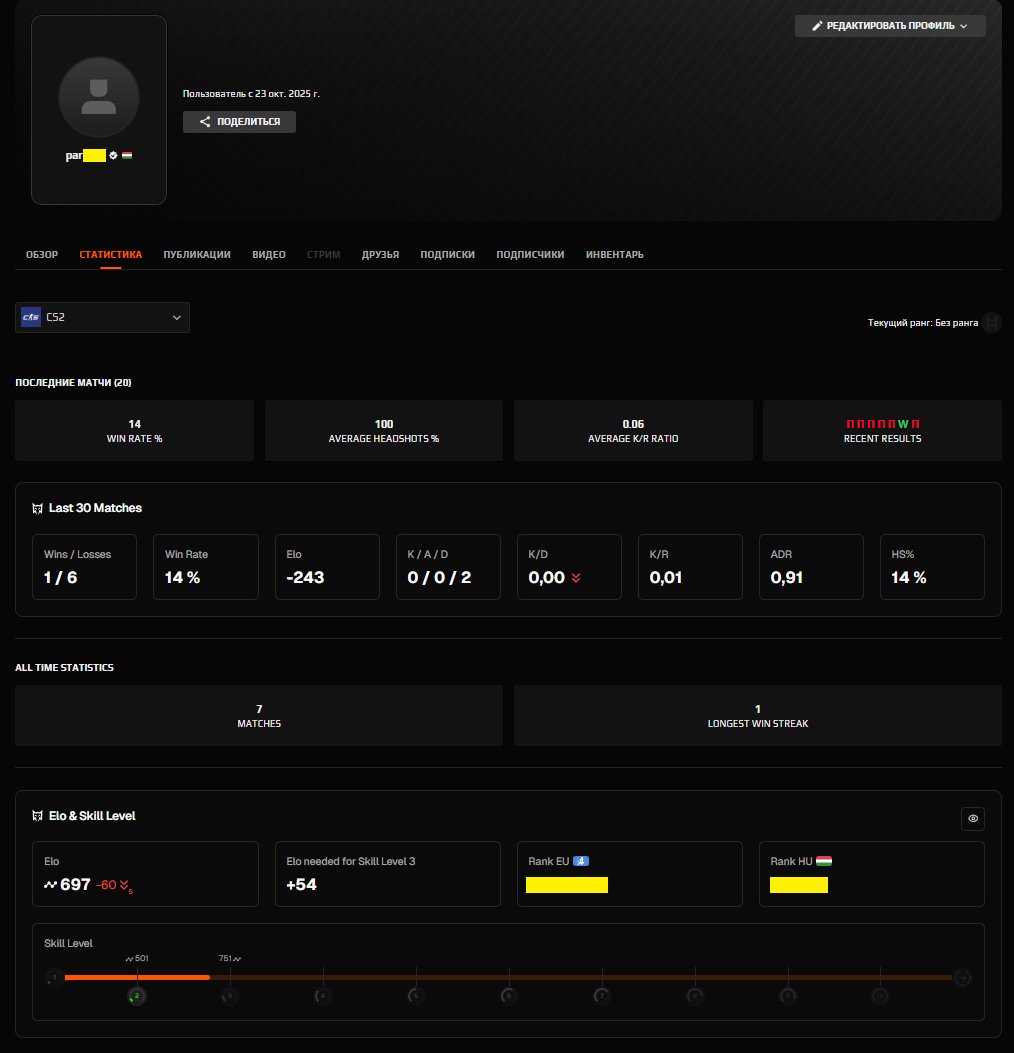Click the Recent Results card

click(882, 431)
